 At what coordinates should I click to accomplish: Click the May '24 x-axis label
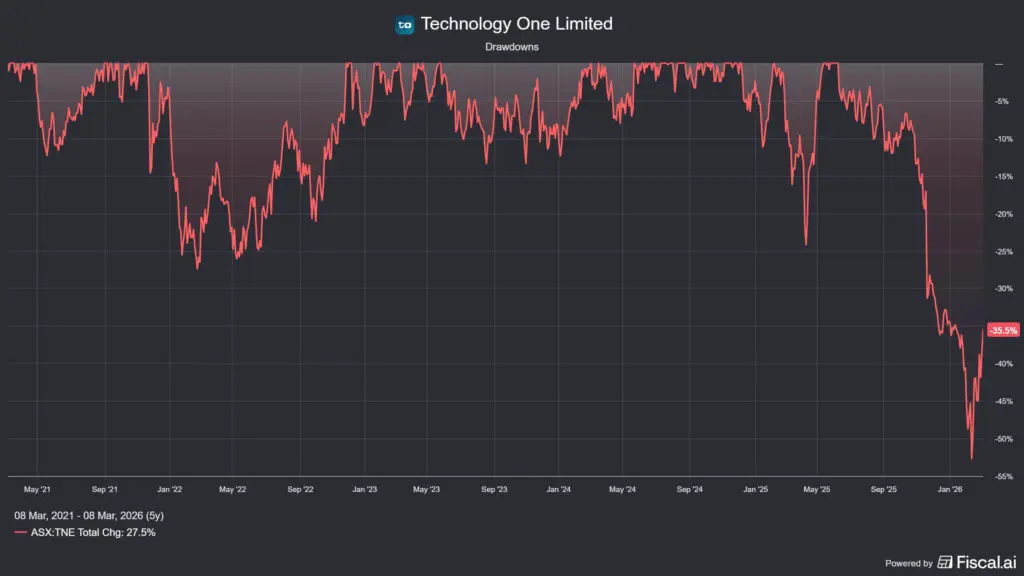622,490
